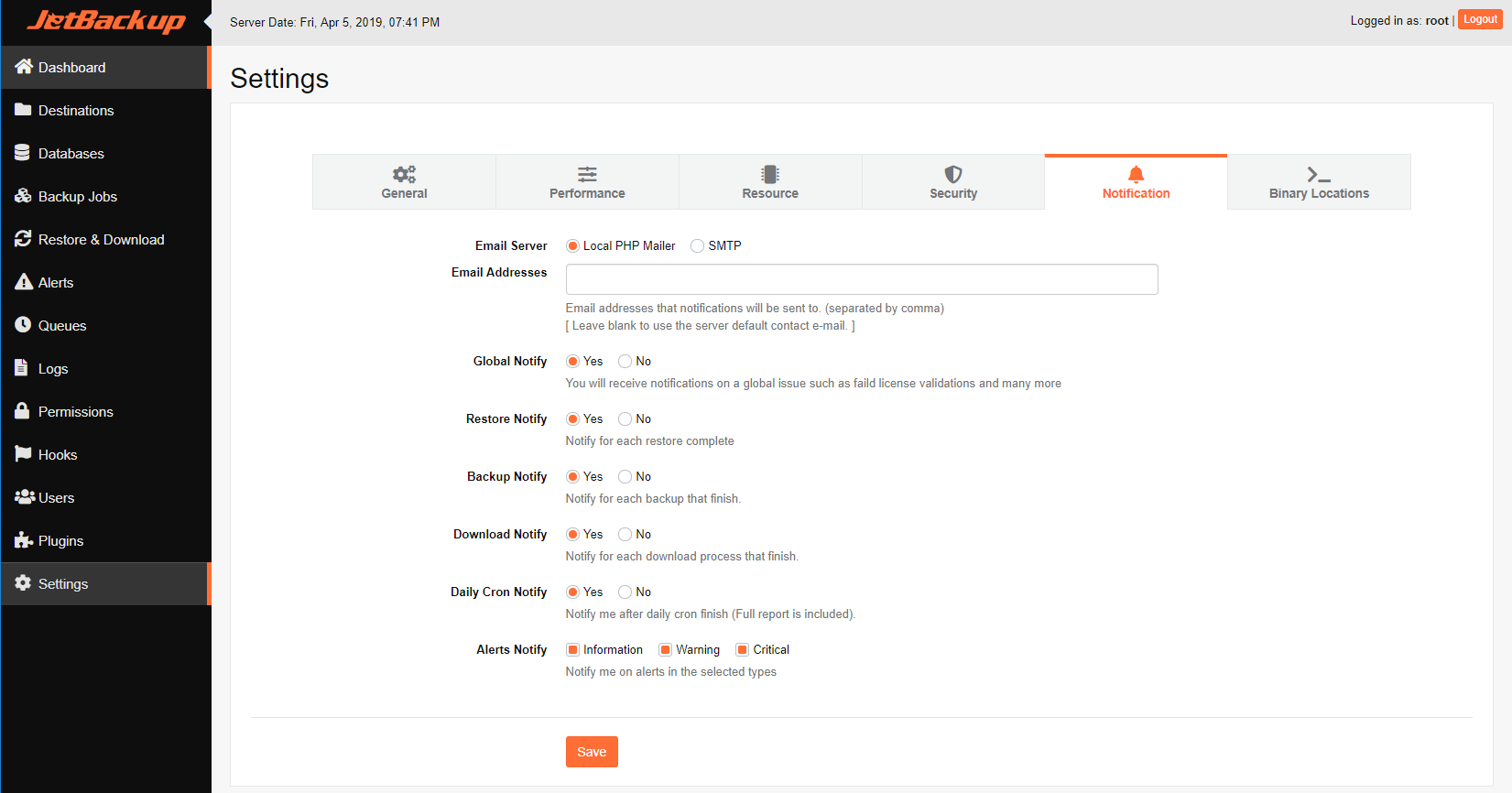Set Download Notify to No
This screenshot has height=793, width=1512.
point(625,534)
